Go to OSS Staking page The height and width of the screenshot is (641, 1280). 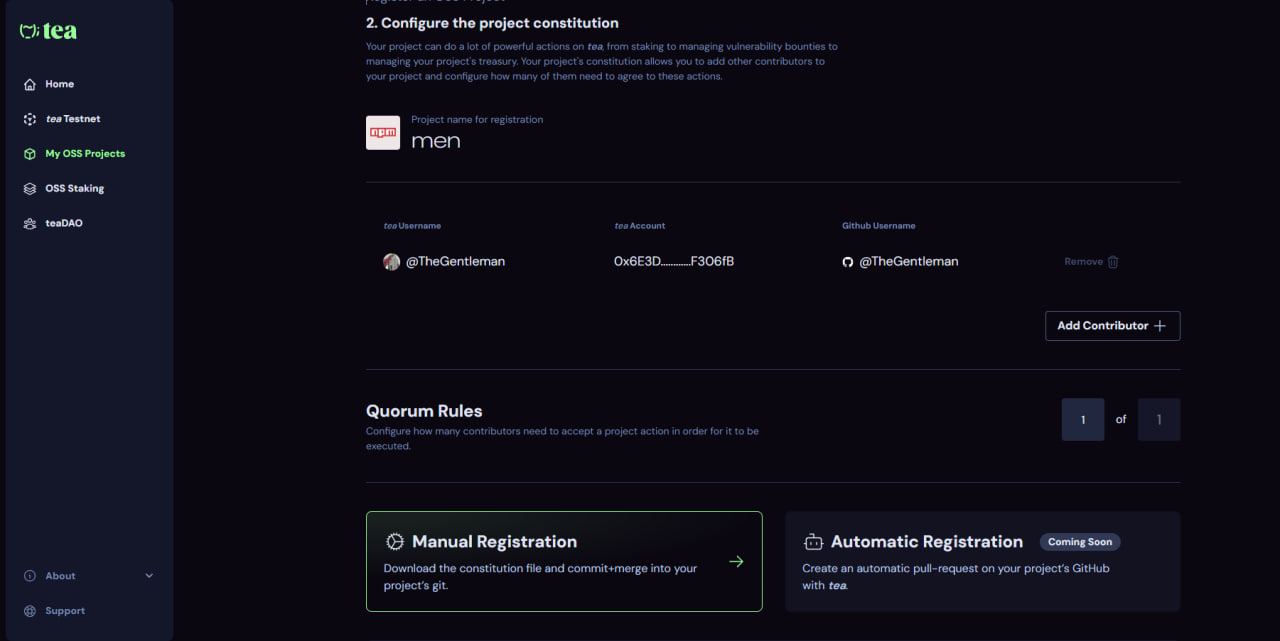pyautogui.click(x=74, y=189)
